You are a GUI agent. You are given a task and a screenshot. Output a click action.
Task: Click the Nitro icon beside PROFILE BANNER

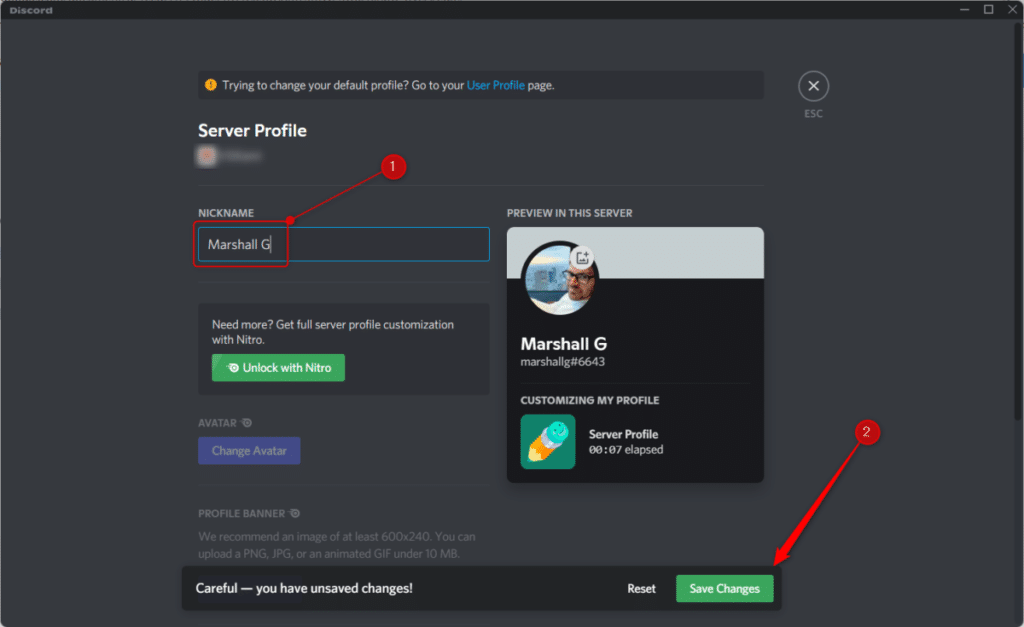click(295, 513)
